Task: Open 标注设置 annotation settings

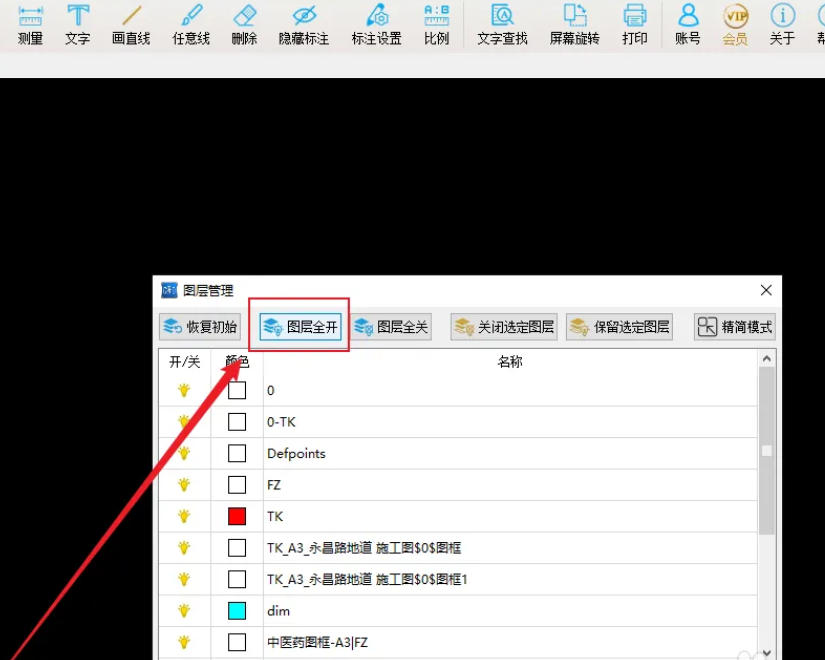Action: (376, 25)
